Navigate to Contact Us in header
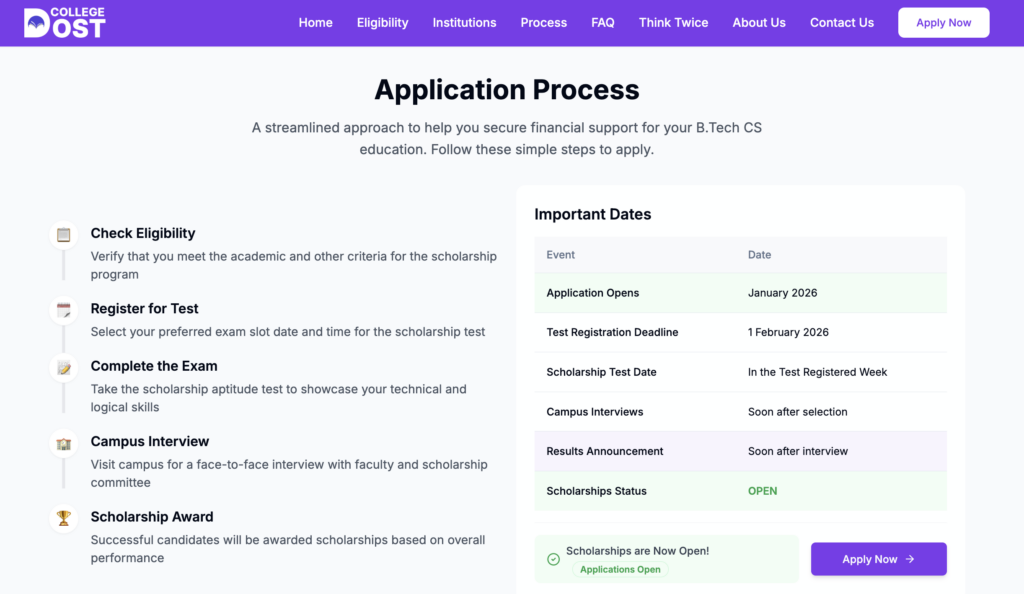 coord(841,23)
